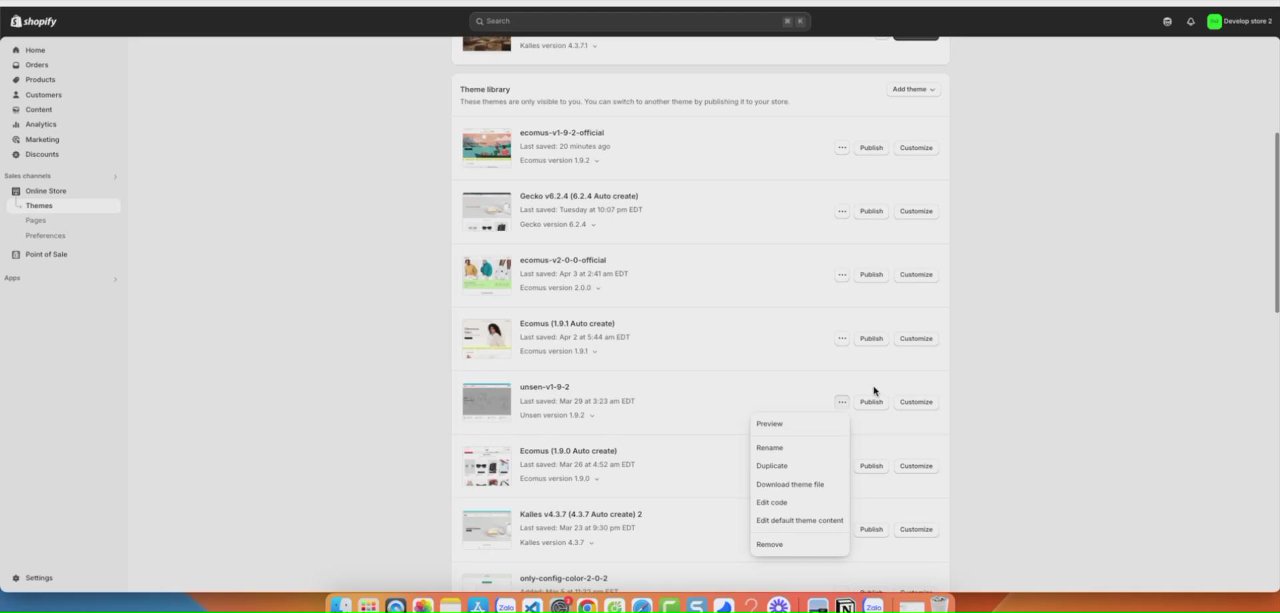The height and width of the screenshot is (613, 1280).
Task: Select Themes under Online Store
Action: [63, 206]
